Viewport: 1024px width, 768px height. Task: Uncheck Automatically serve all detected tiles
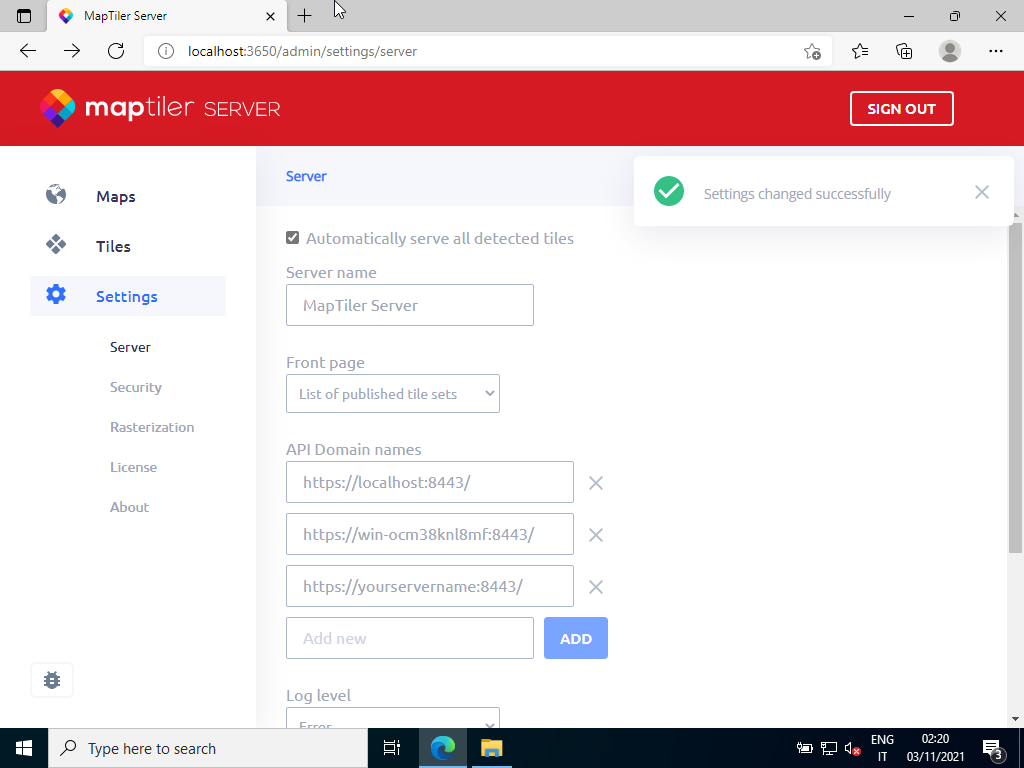292,237
